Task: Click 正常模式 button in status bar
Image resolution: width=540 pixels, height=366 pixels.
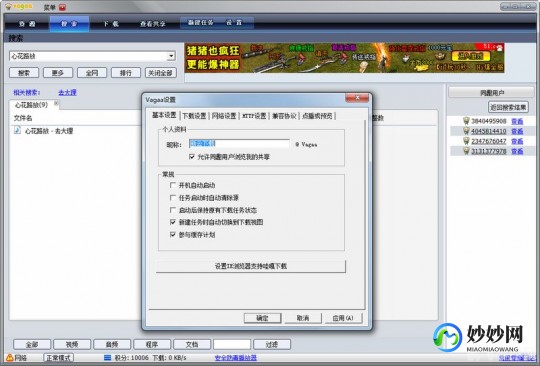Action: click(x=59, y=358)
